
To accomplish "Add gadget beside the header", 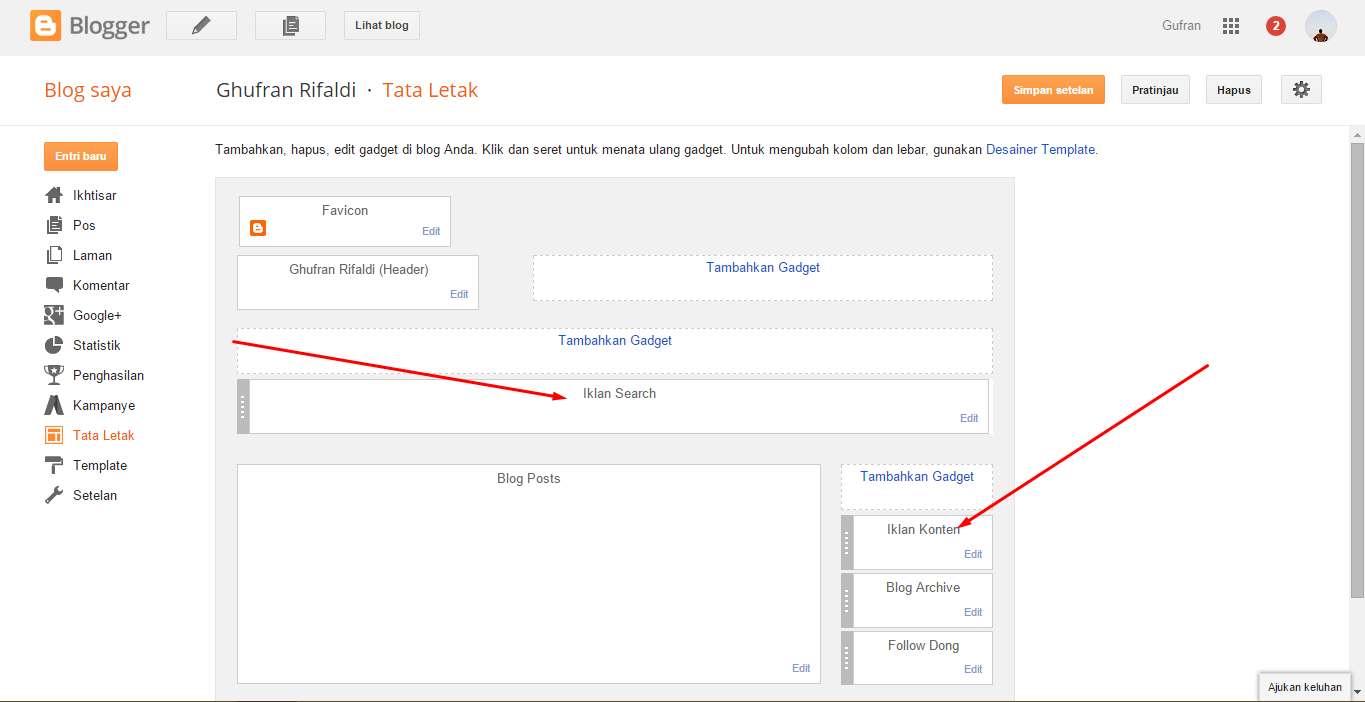I will [763, 267].
